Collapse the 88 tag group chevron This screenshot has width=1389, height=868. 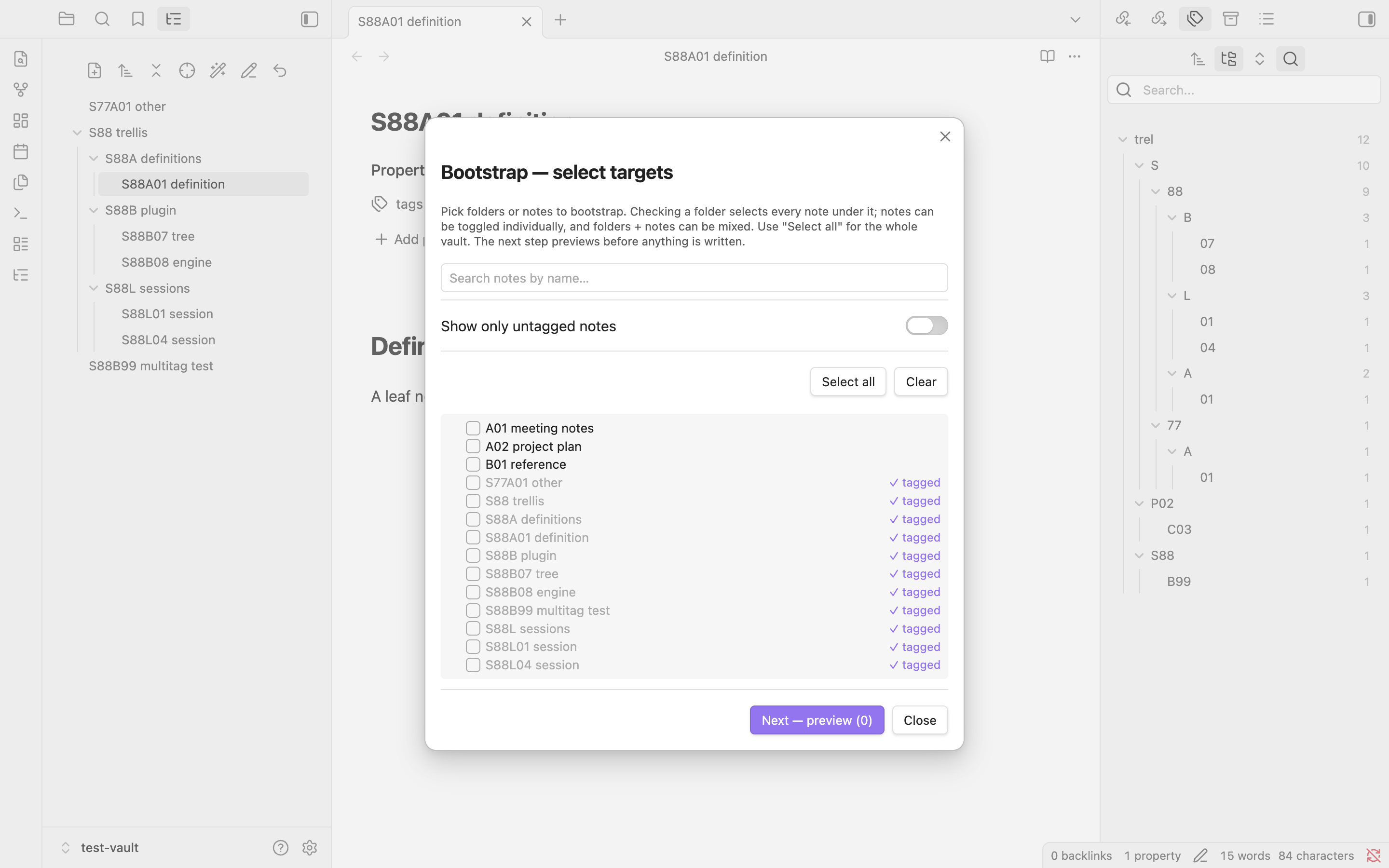pos(1156,191)
